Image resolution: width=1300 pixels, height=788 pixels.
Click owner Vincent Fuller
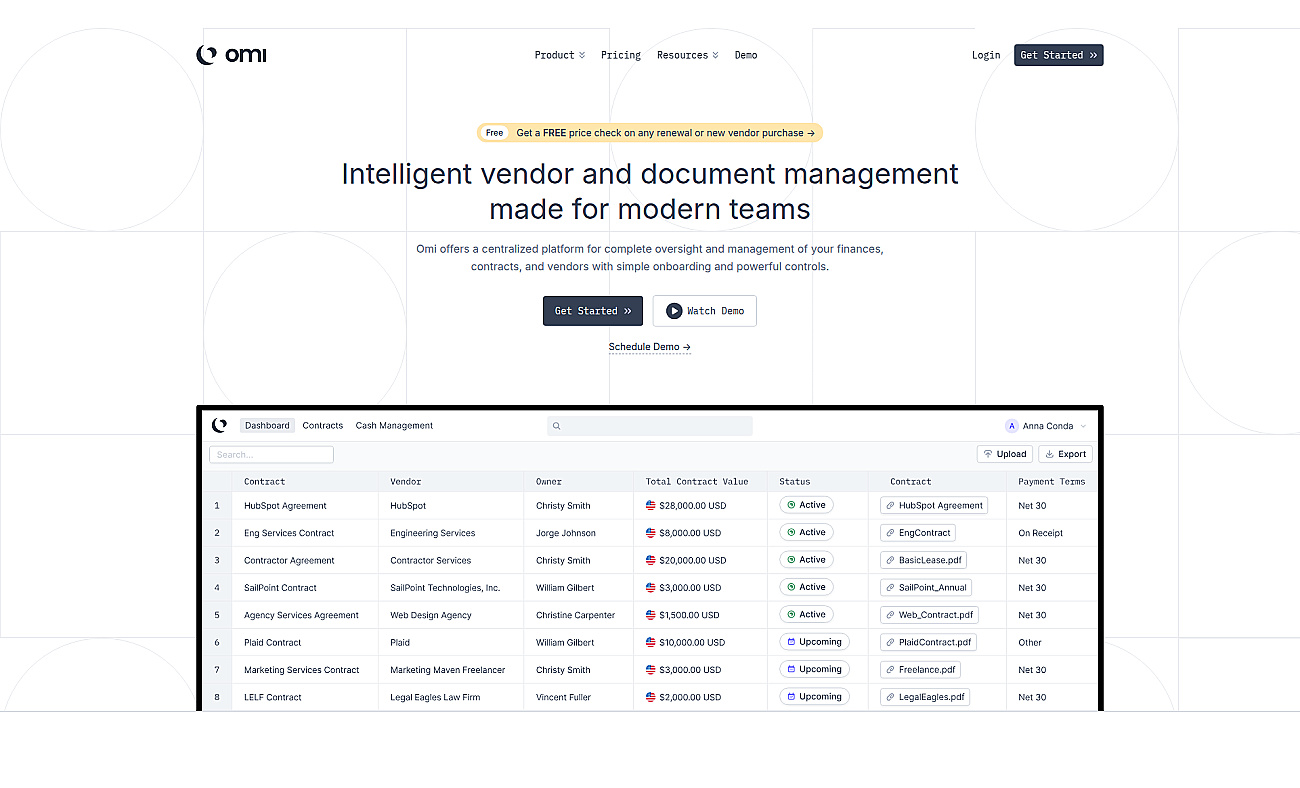[x=565, y=697]
